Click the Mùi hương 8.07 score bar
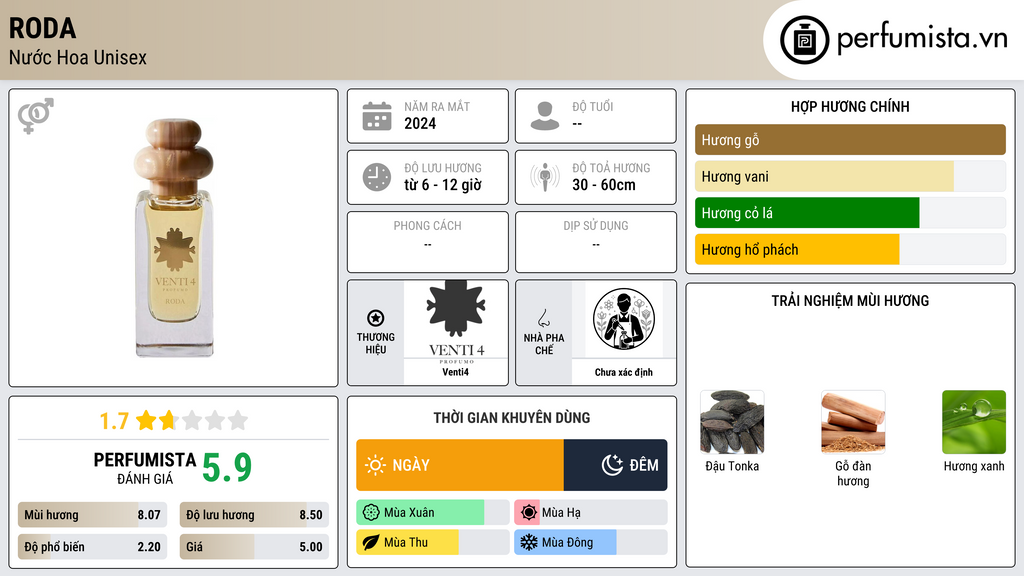 tap(92, 515)
